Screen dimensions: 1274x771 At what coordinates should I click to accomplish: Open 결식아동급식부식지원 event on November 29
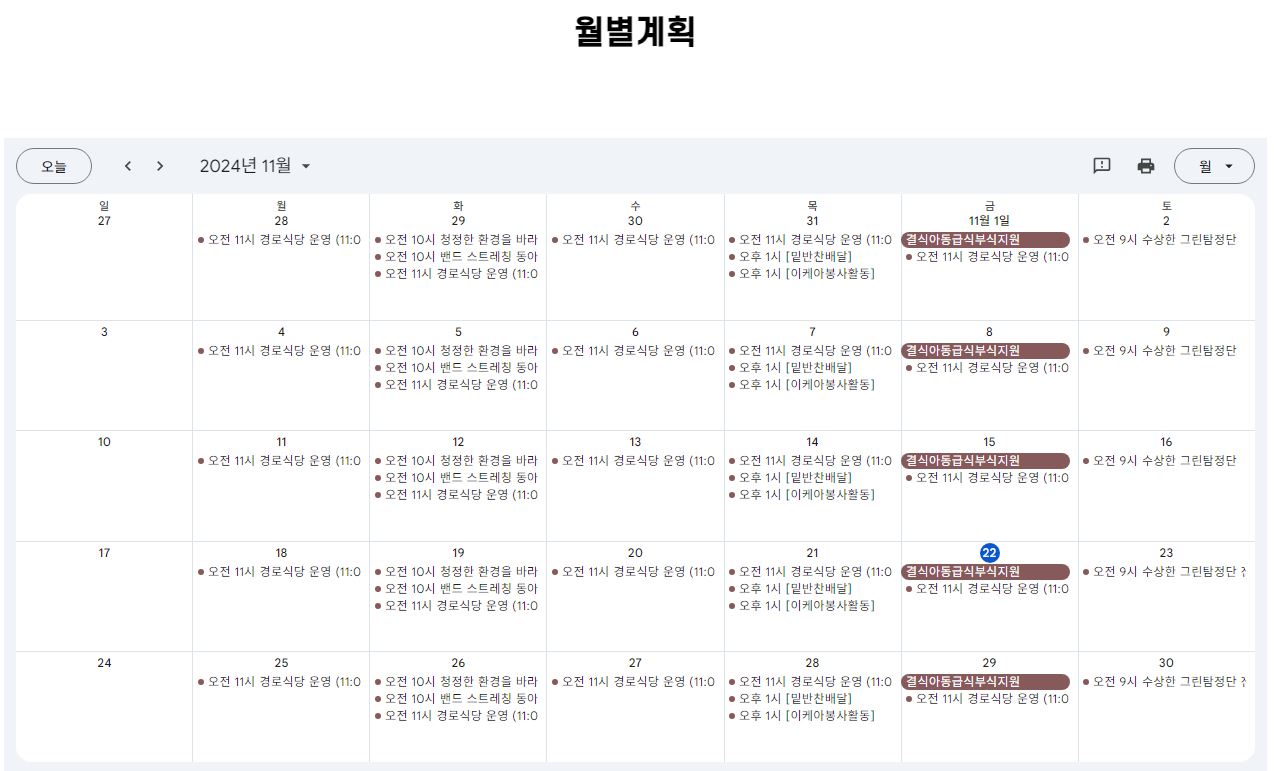(x=986, y=682)
